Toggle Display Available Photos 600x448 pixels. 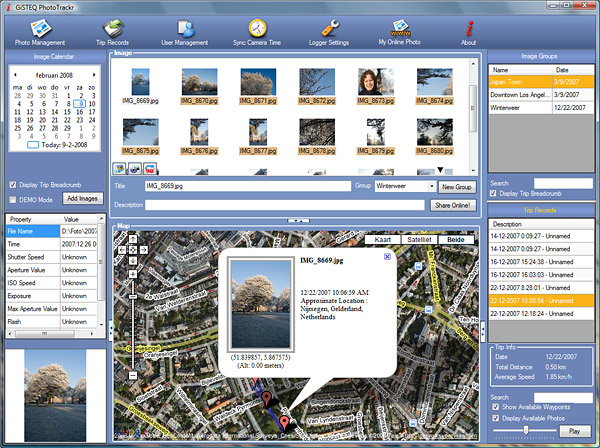[x=496, y=418]
